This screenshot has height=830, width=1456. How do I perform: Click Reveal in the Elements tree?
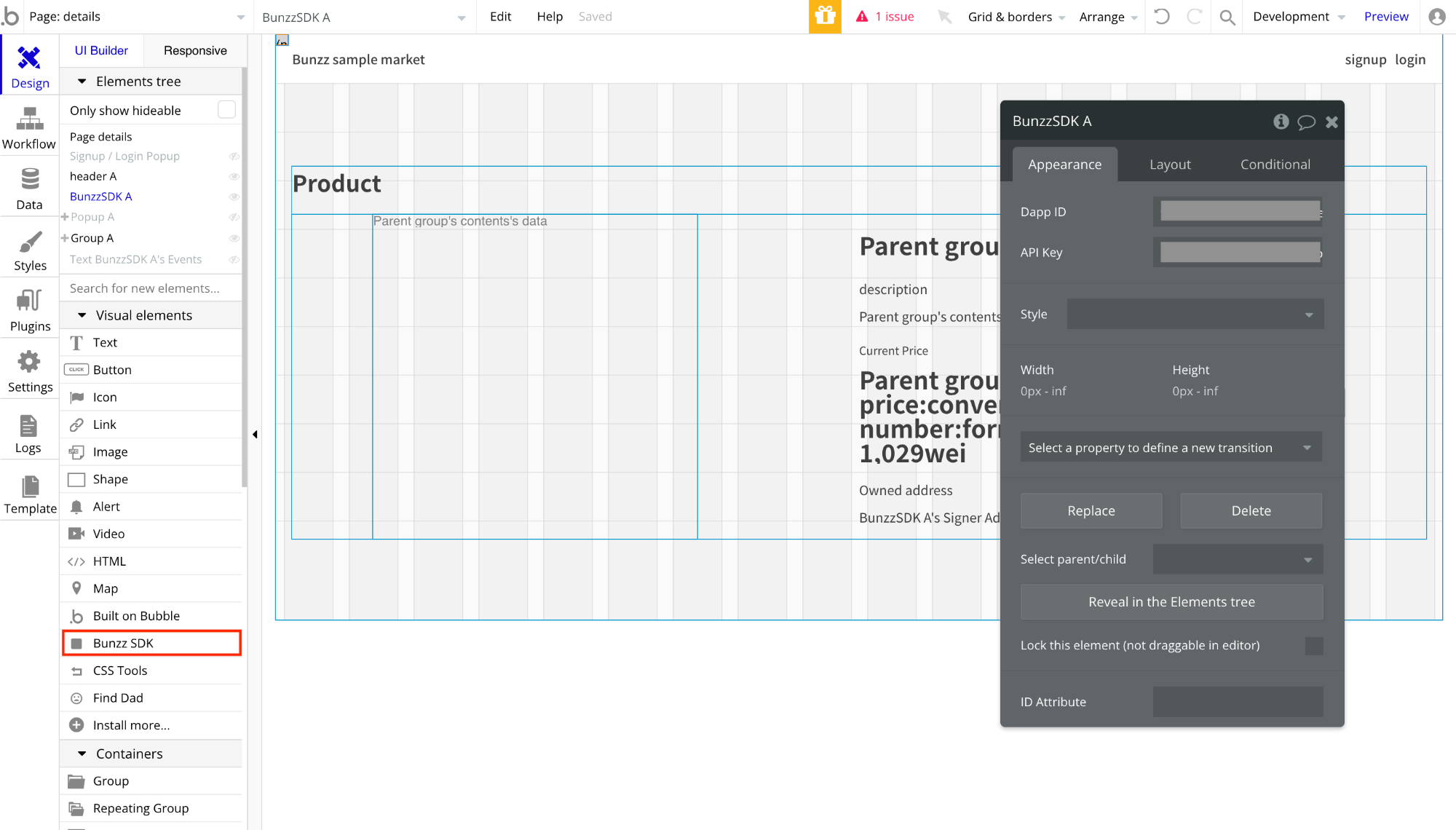[1171, 602]
